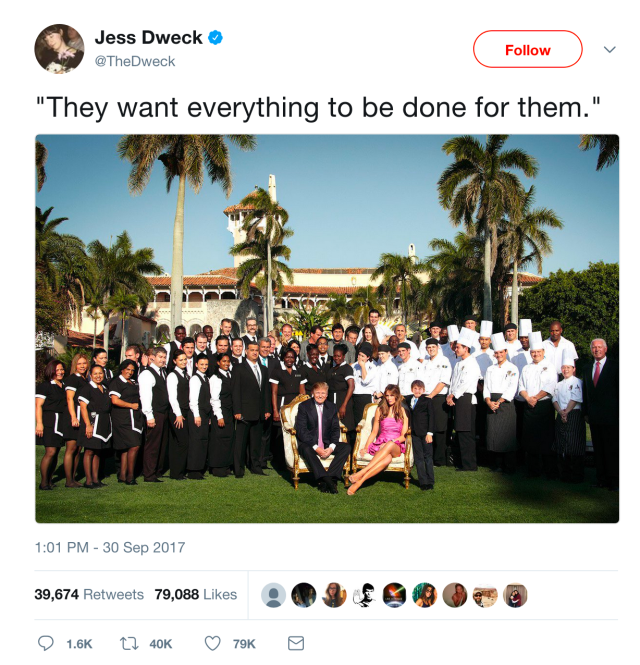Enlarge the attached group photo
Screen dimensions: 640x665
(327, 328)
